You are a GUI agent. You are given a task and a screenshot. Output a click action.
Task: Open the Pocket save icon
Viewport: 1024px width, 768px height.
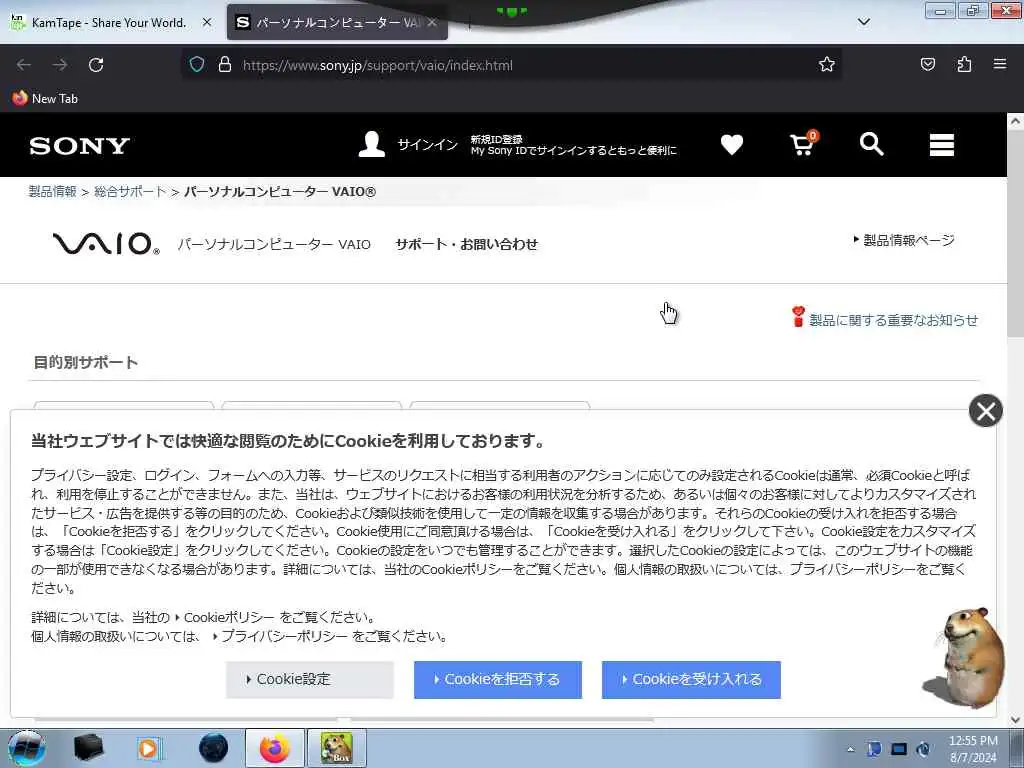tap(927, 64)
